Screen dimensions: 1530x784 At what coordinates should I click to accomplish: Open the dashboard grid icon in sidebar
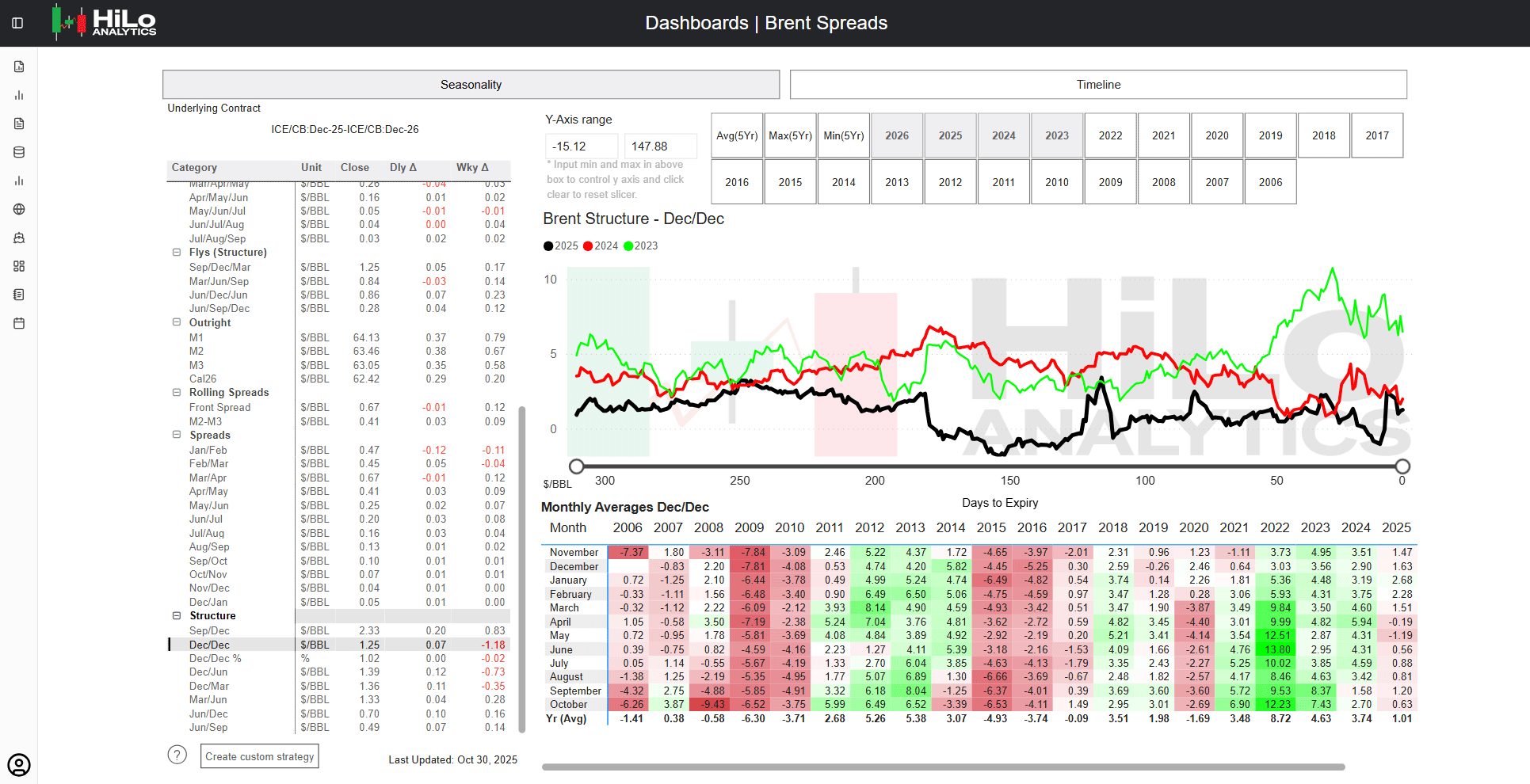[x=19, y=266]
